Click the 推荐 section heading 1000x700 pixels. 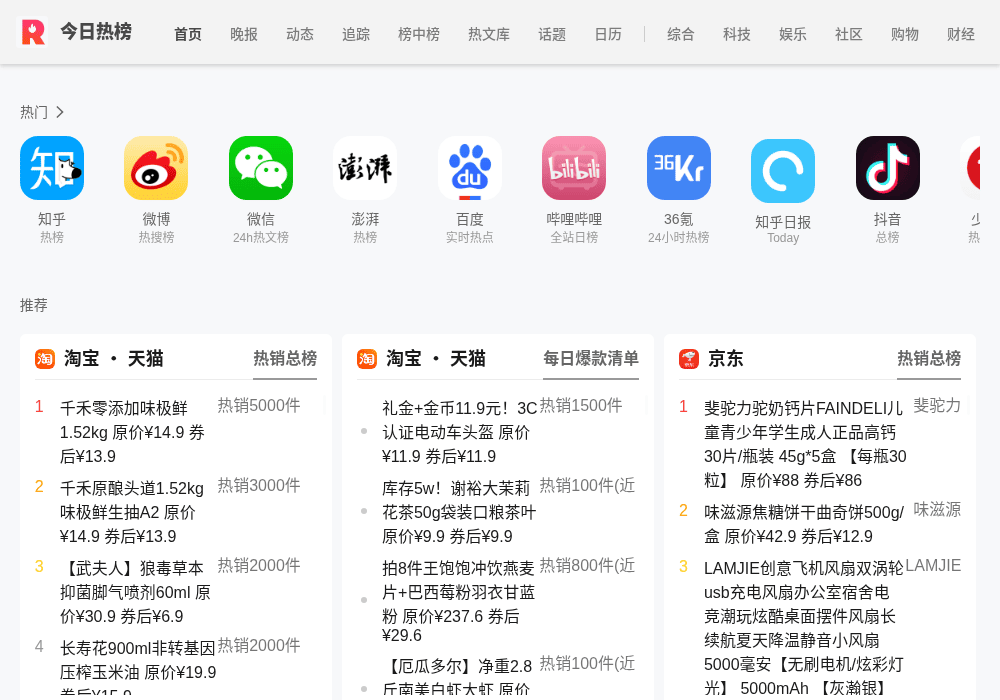tap(33, 305)
